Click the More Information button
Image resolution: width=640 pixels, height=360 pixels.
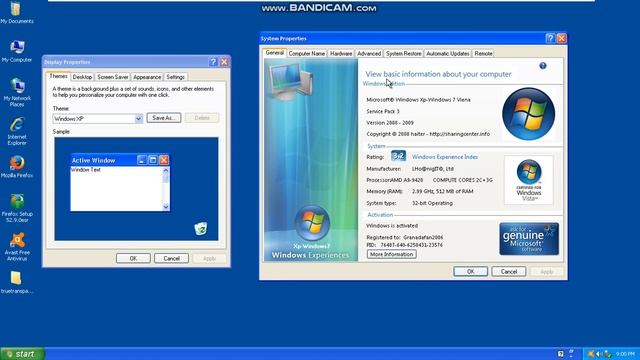[391, 254]
